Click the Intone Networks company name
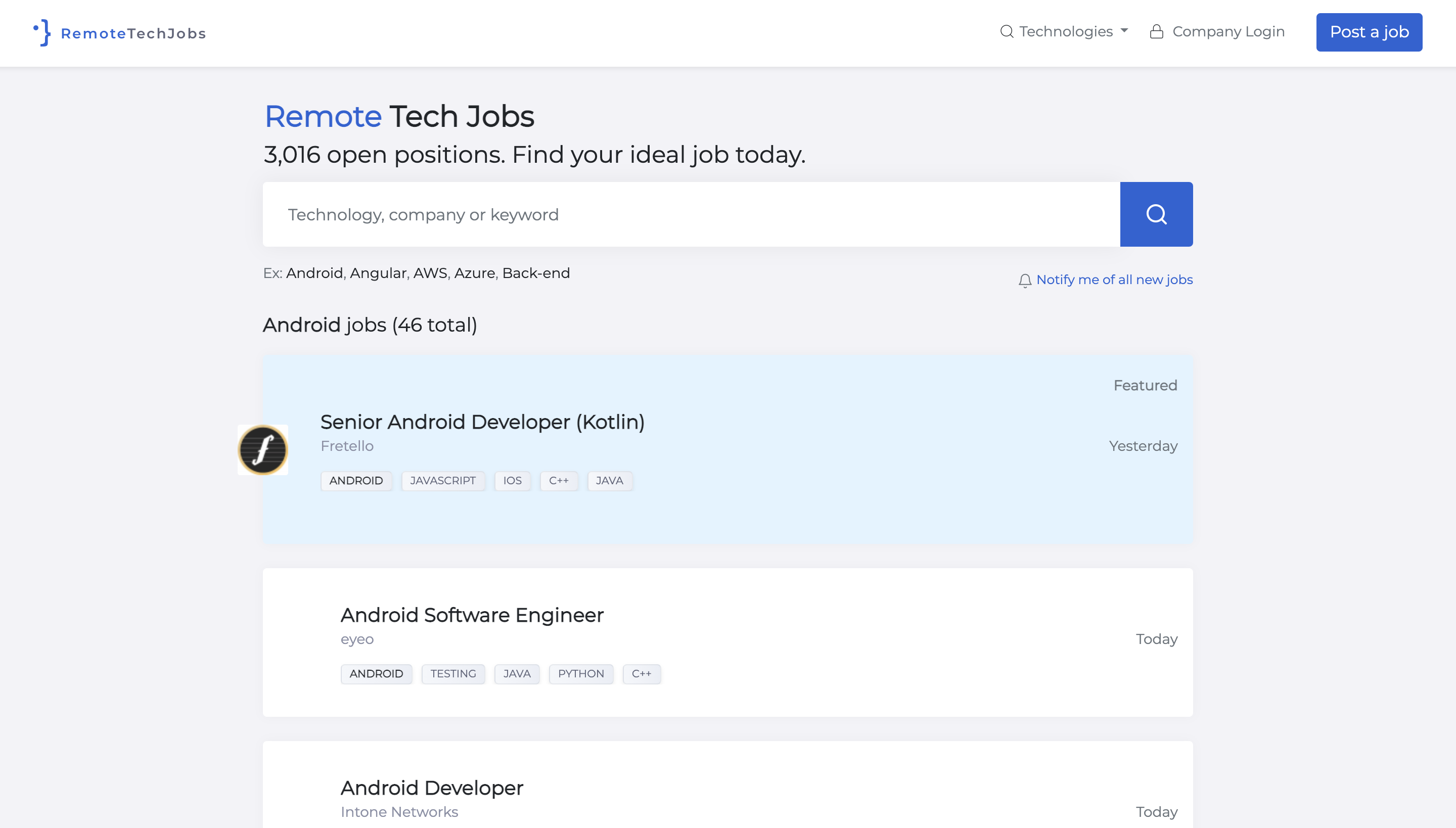Image resolution: width=1456 pixels, height=828 pixels. tap(399, 812)
